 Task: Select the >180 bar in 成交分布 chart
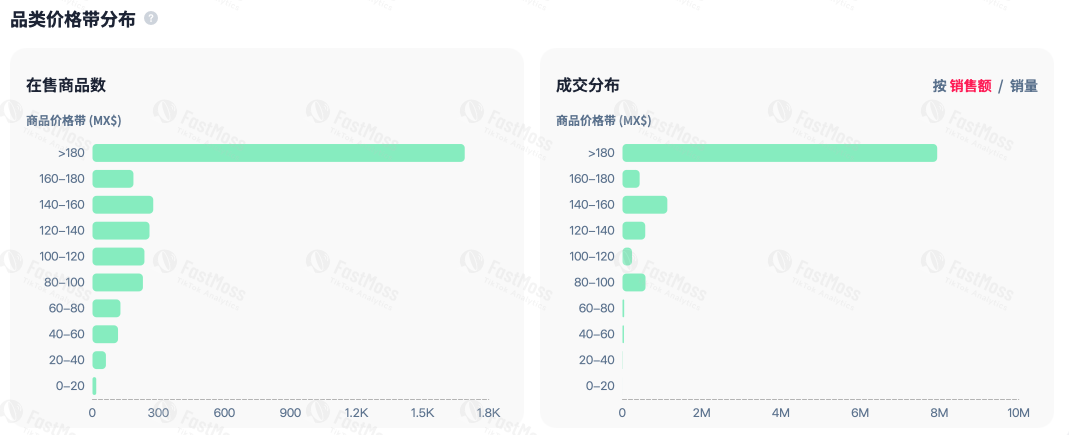click(779, 153)
